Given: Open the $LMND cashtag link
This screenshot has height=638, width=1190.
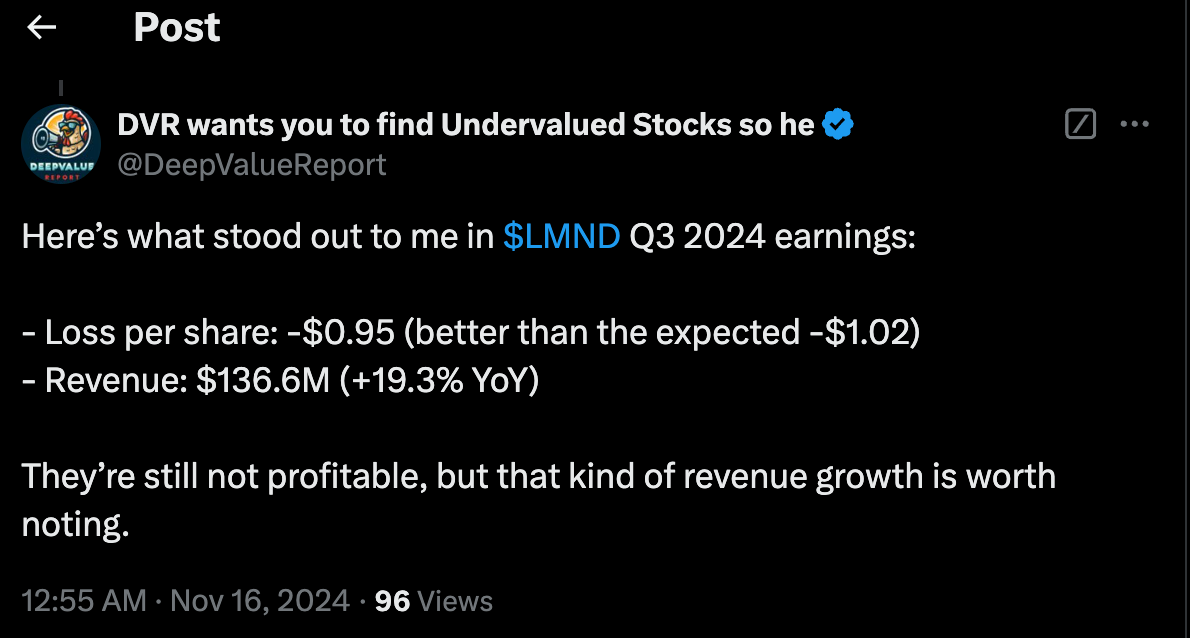Looking at the screenshot, I should click(562, 237).
